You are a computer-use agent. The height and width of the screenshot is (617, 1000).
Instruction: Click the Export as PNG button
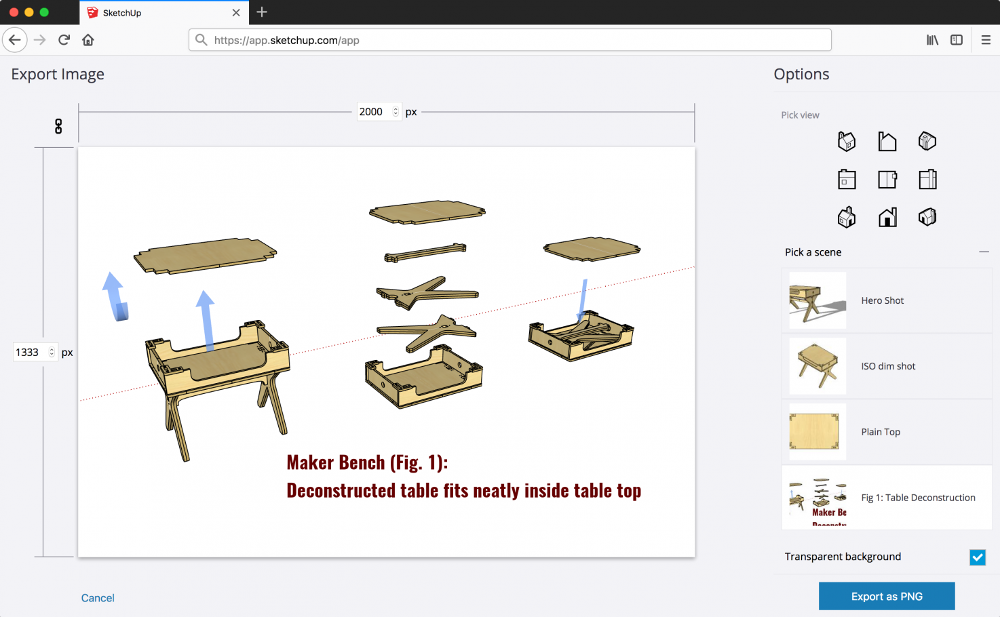point(886,596)
